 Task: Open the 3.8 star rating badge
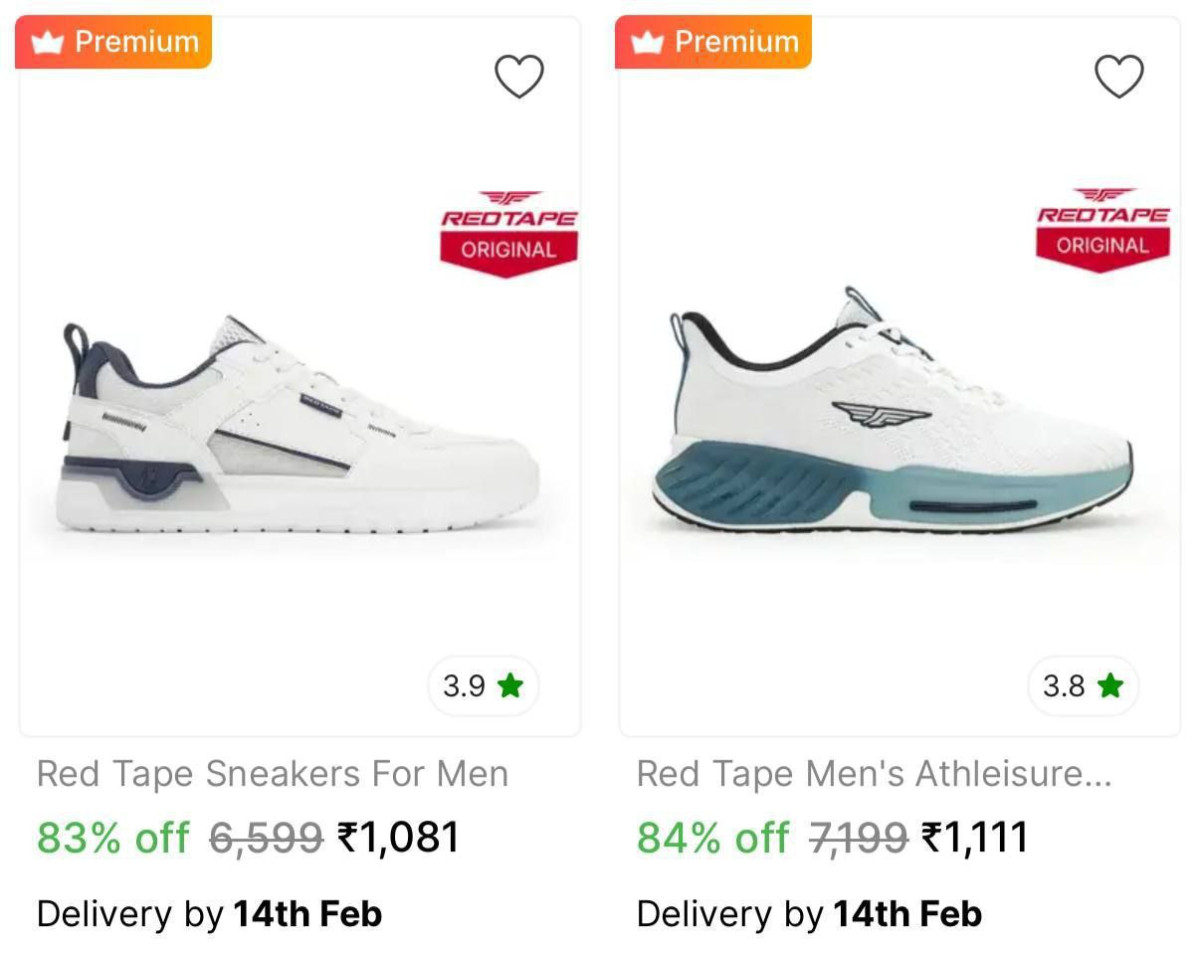pos(1083,686)
